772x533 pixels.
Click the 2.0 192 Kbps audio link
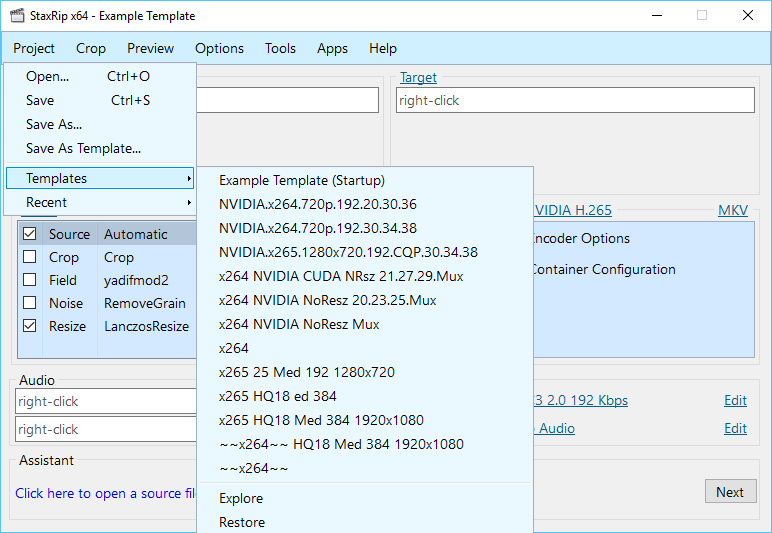point(581,401)
